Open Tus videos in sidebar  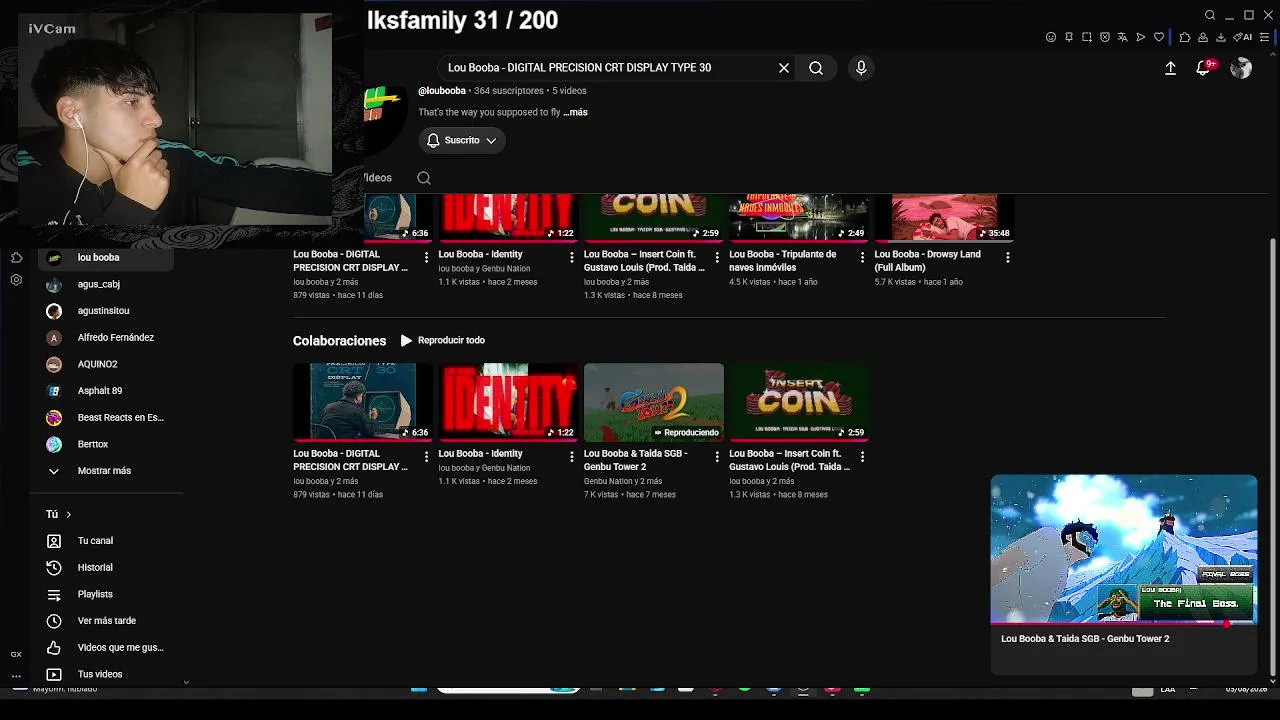[x=106, y=674]
